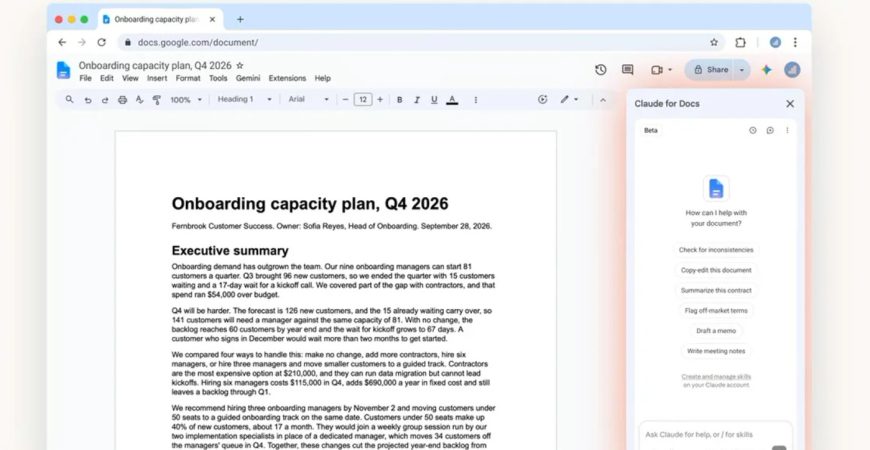
Task: Click the Share button
Action: [711, 70]
